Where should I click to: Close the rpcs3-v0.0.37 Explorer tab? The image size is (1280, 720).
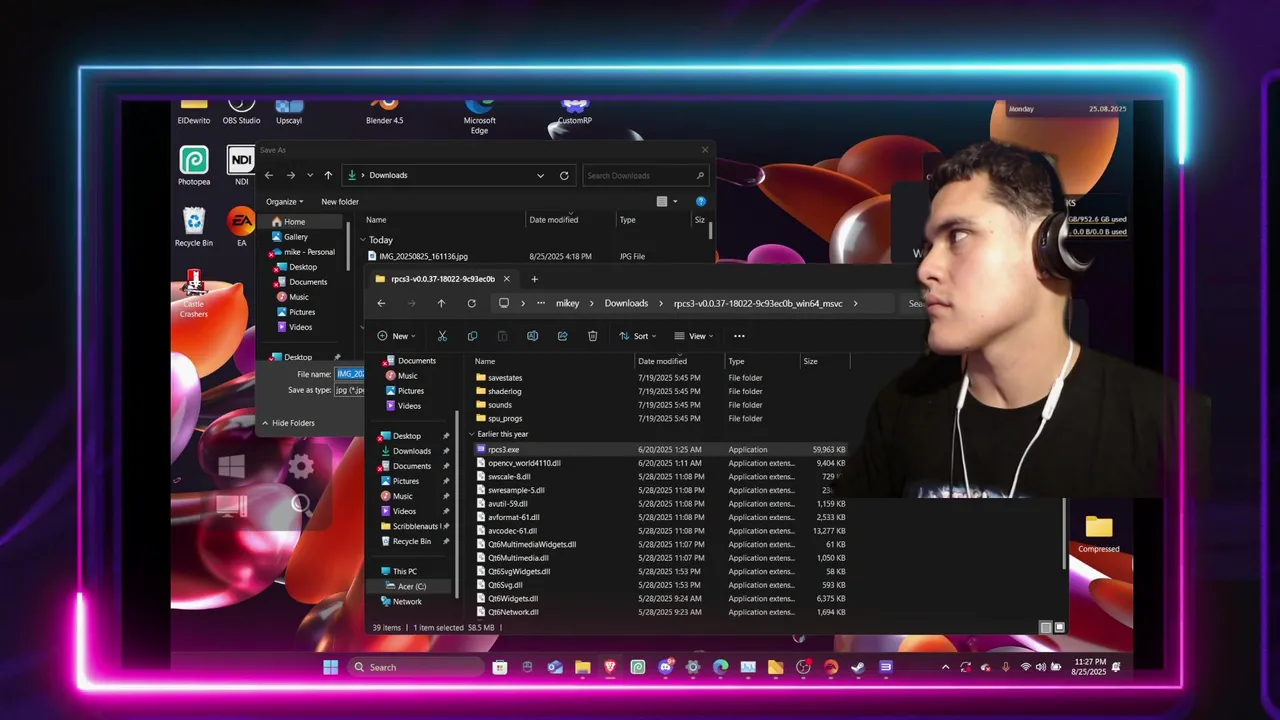pos(506,279)
